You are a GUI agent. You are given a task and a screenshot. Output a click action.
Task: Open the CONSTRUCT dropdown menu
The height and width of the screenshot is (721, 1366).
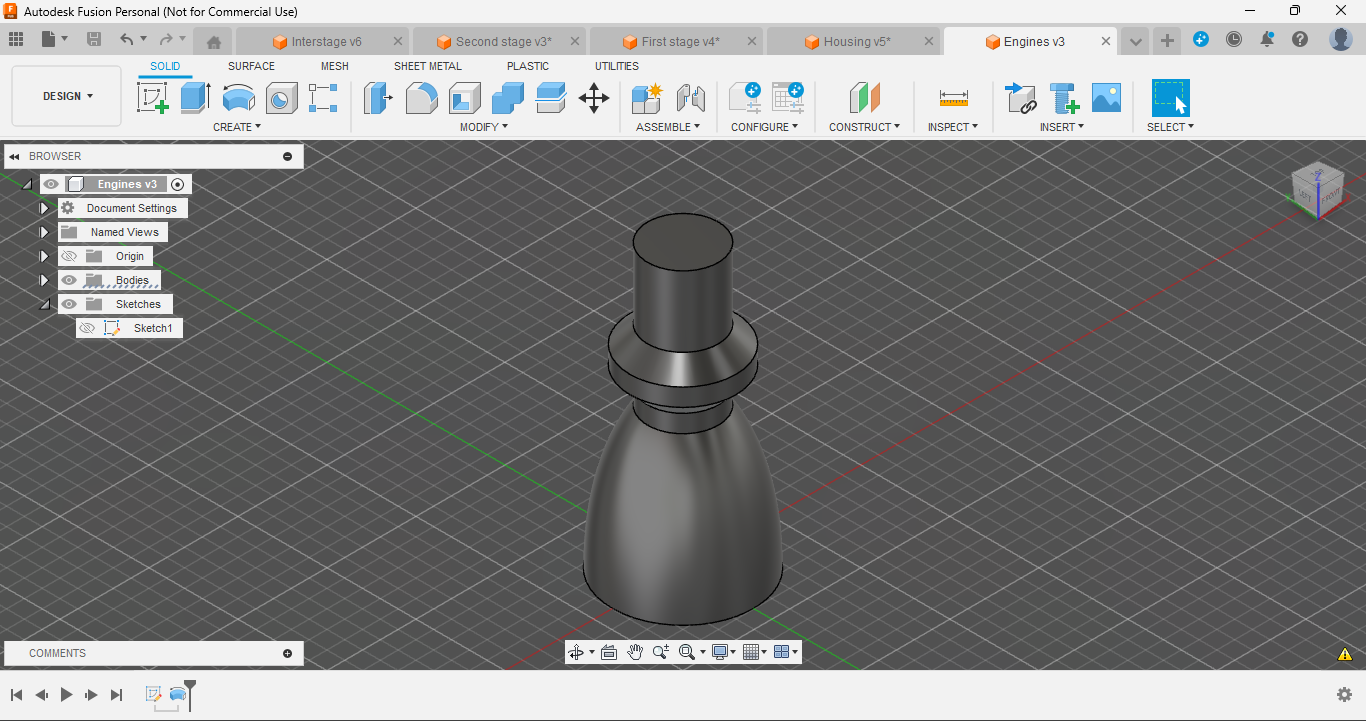tap(864, 127)
